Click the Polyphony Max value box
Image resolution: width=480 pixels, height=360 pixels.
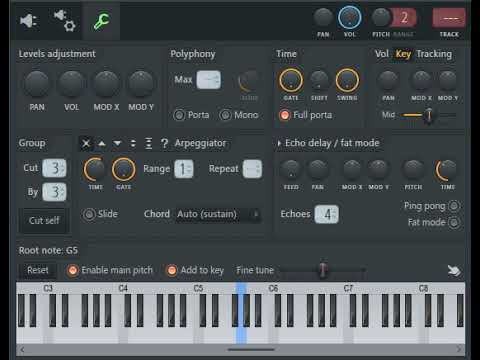208,80
